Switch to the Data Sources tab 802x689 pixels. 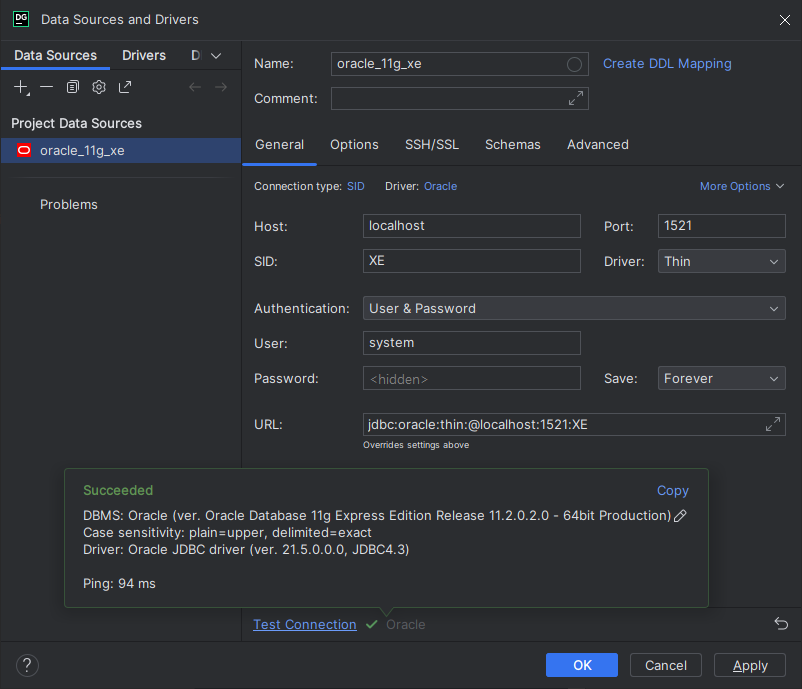click(55, 55)
